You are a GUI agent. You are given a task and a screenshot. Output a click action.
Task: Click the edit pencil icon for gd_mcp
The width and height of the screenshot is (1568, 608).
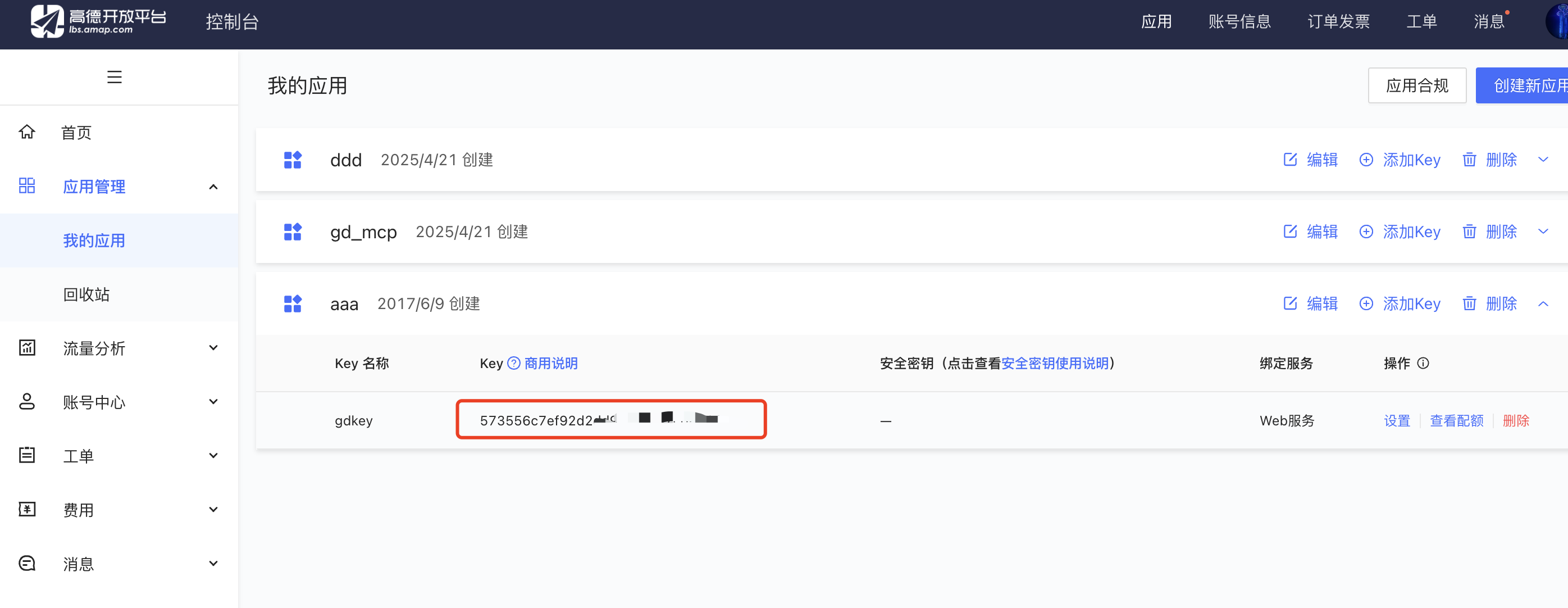coord(1290,232)
